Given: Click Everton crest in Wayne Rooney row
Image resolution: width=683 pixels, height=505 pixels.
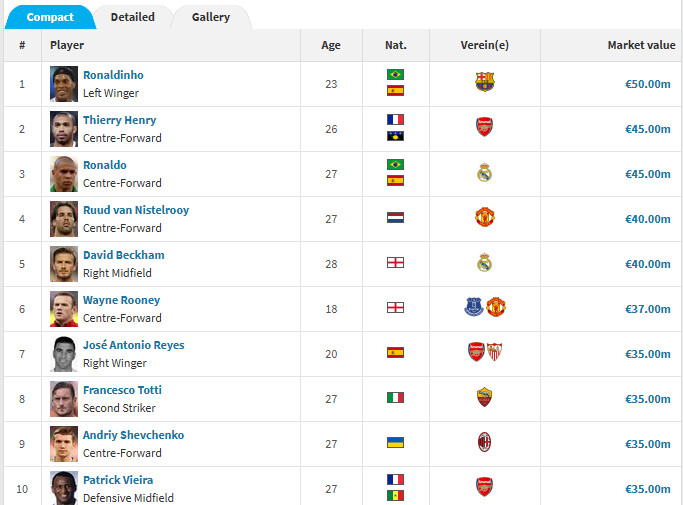Looking at the screenshot, I should click(474, 308).
